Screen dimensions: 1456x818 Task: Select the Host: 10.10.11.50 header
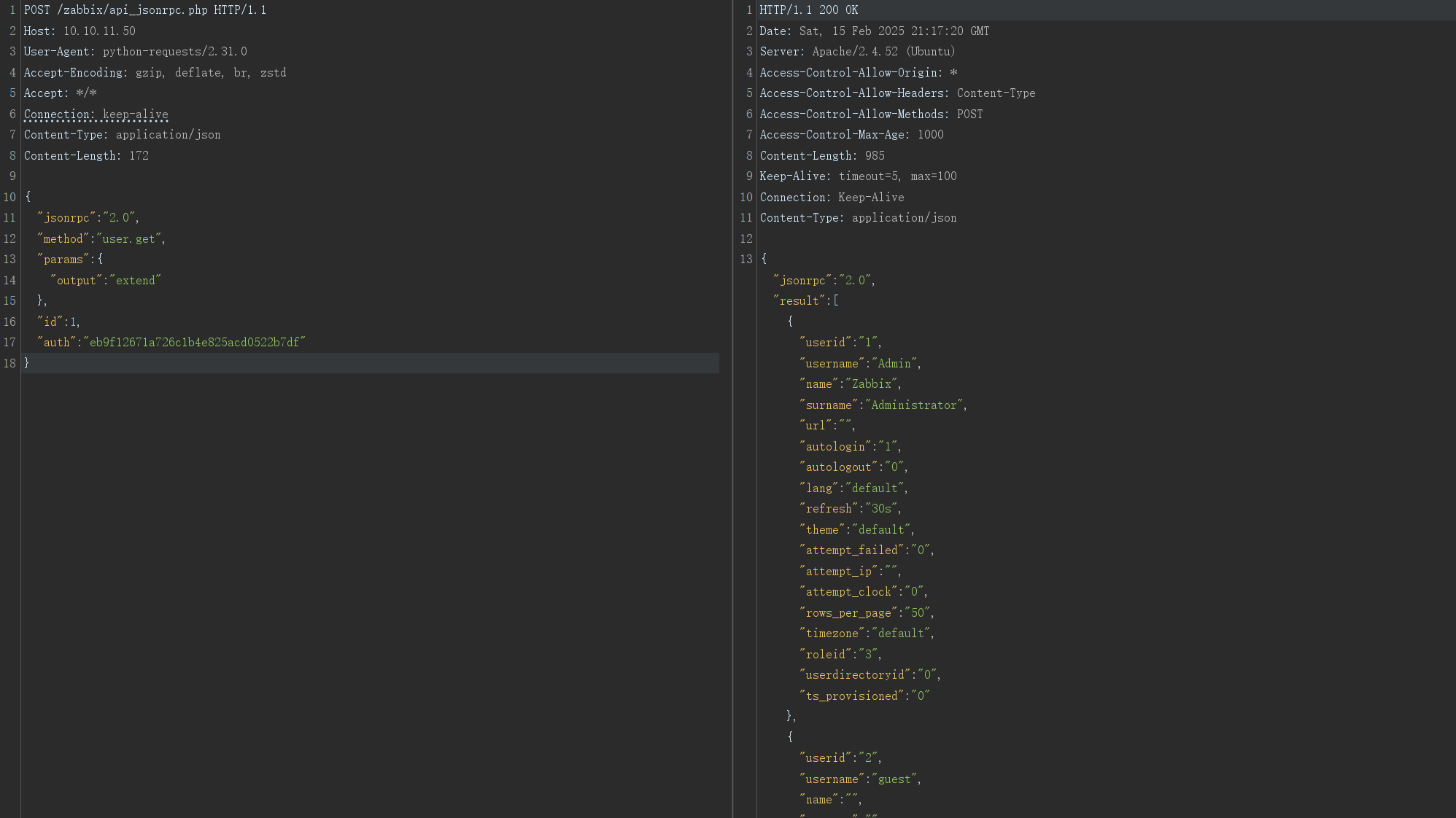[x=80, y=31]
